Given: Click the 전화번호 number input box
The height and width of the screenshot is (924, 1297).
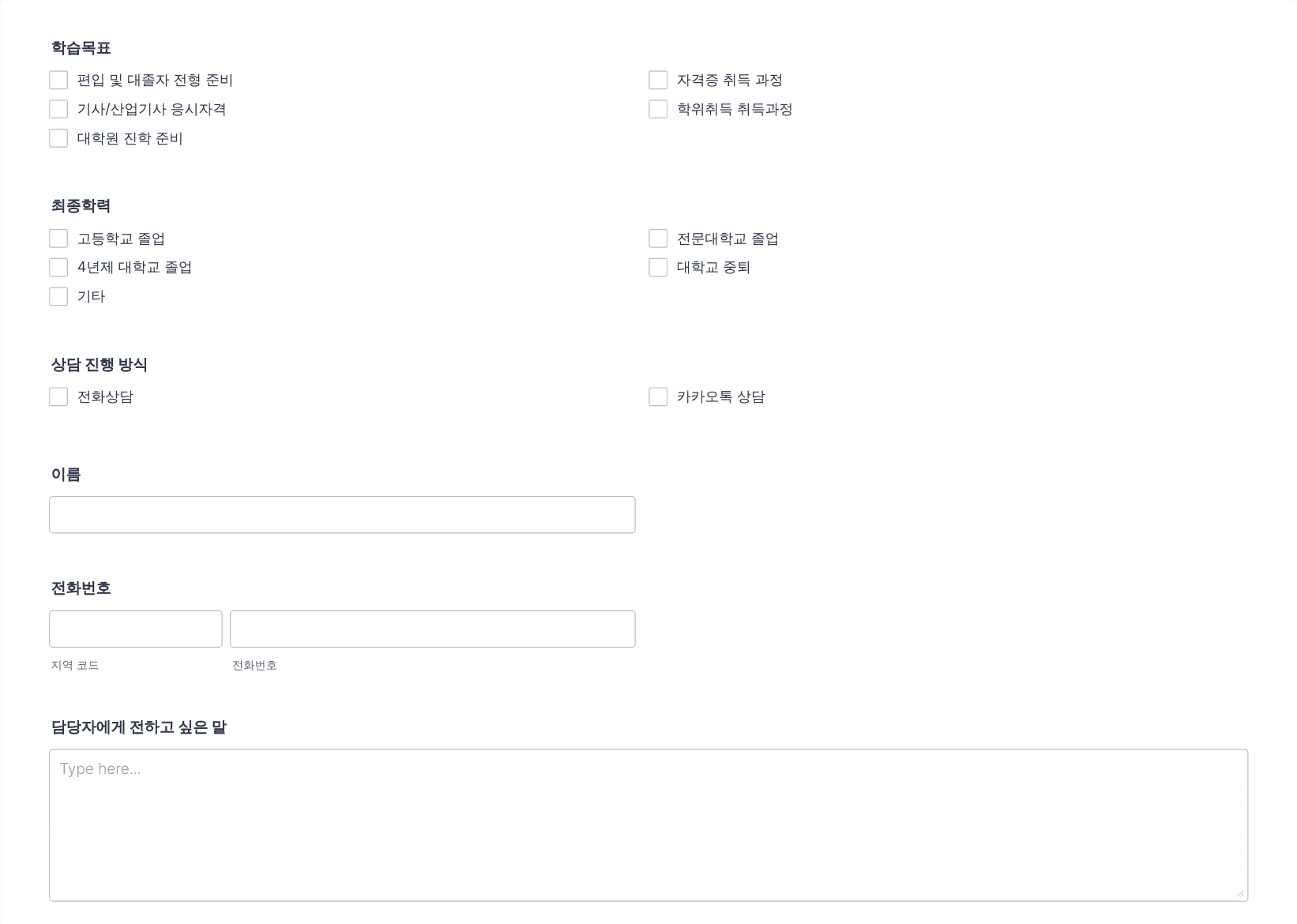Looking at the screenshot, I should tap(433, 629).
